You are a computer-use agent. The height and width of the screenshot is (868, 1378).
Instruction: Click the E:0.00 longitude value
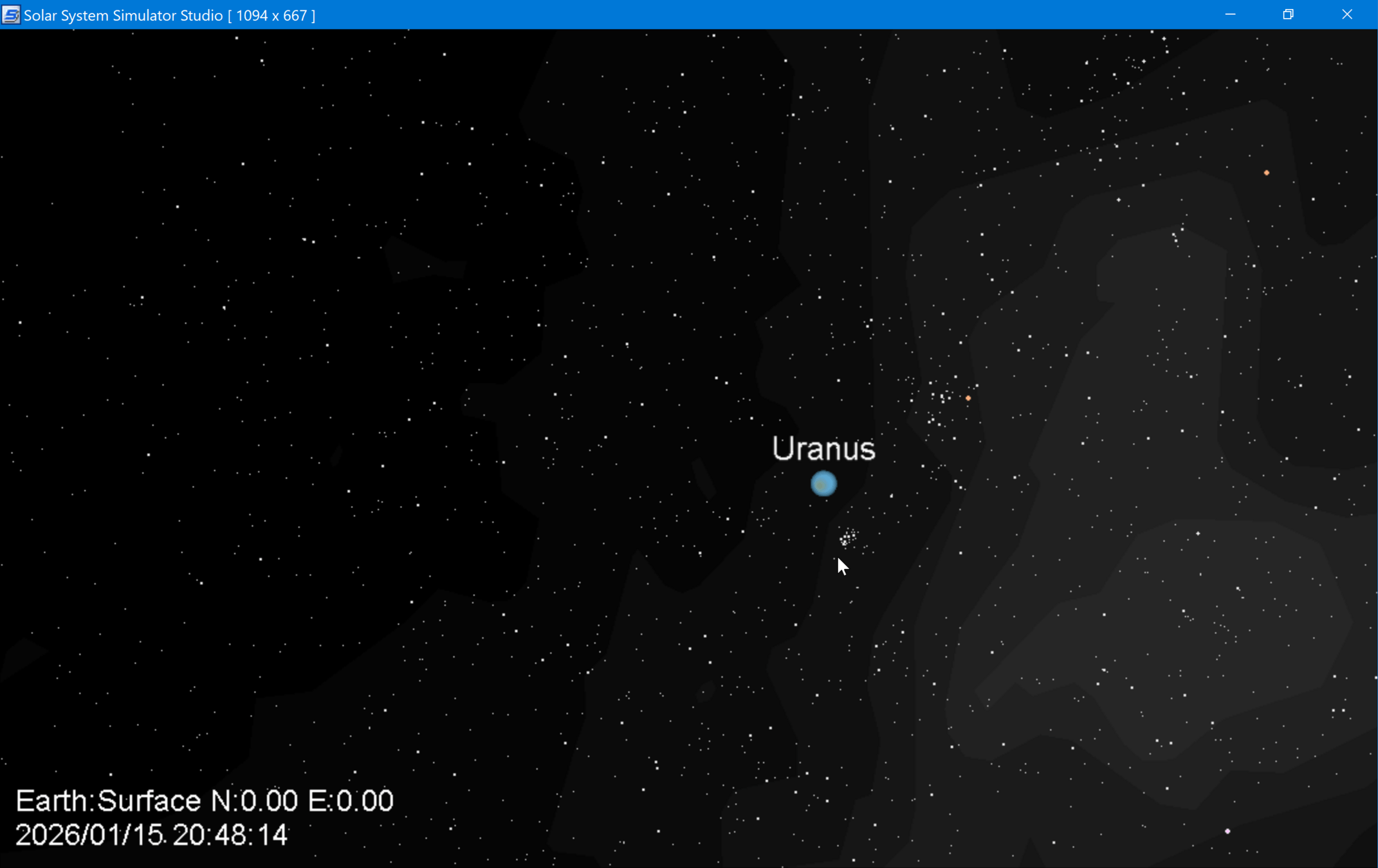(351, 801)
